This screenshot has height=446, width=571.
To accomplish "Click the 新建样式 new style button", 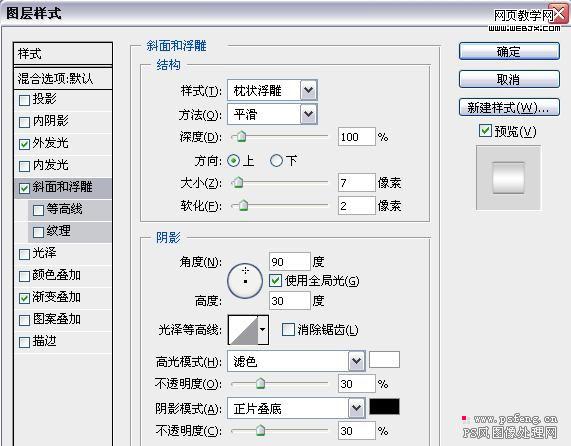I will point(509,107).
